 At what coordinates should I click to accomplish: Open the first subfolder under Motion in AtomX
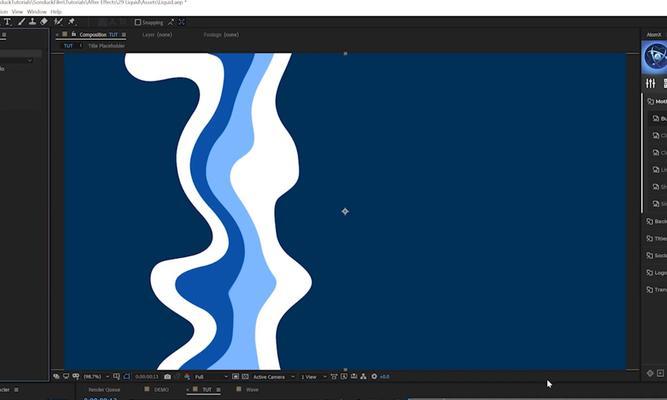[660, 118]
